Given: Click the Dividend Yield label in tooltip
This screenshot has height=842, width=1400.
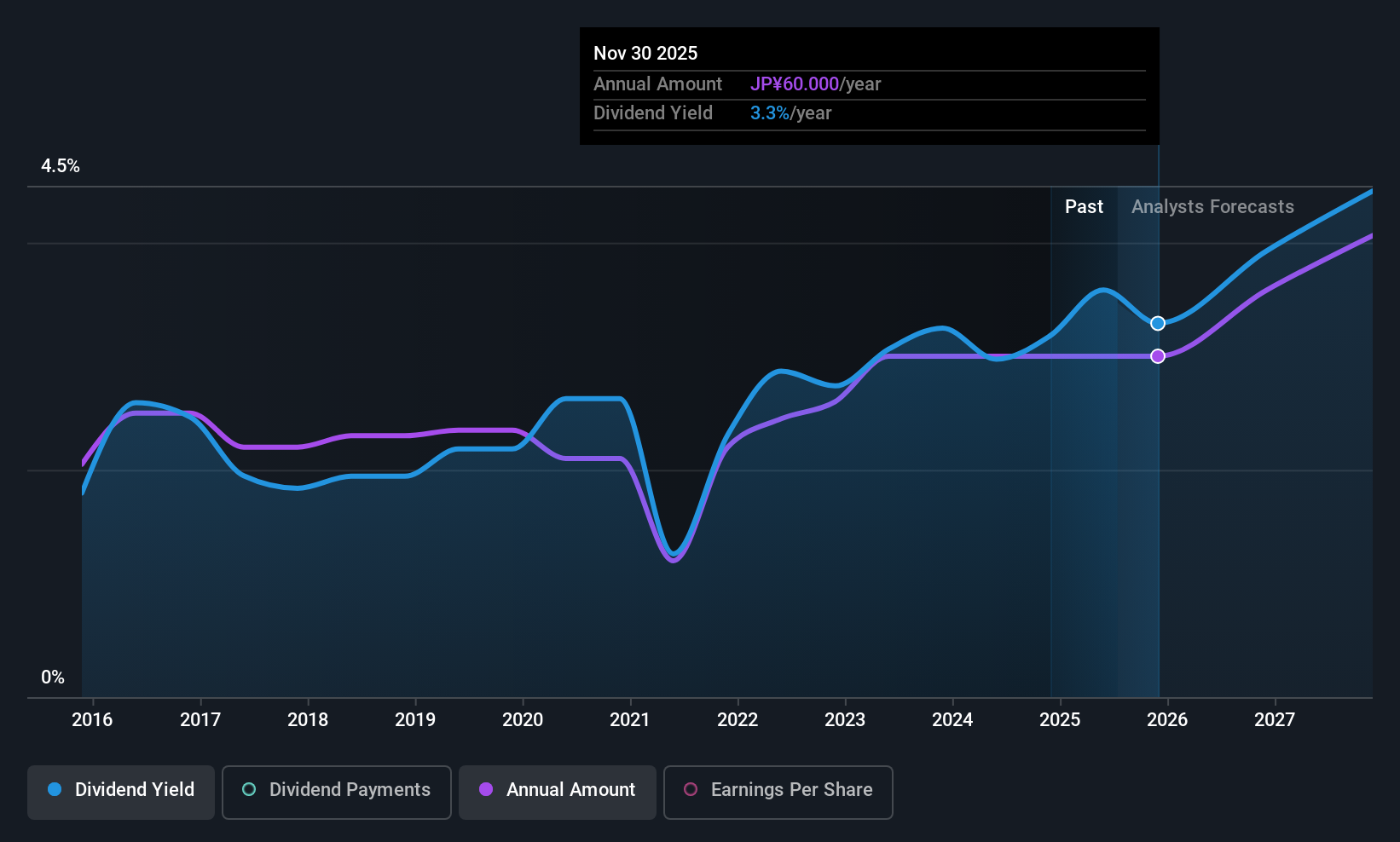Looking at the screenshot, I should (x=653, y=113).
